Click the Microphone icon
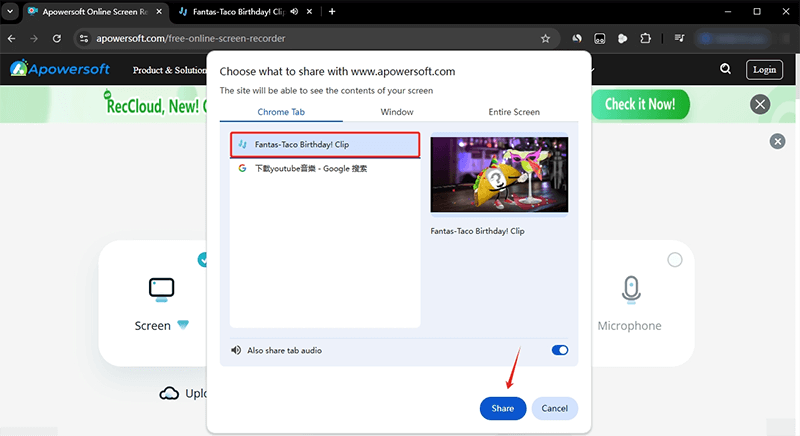This screenshot has height=436, width=800. pyautogui.click(x=629, y=290)
